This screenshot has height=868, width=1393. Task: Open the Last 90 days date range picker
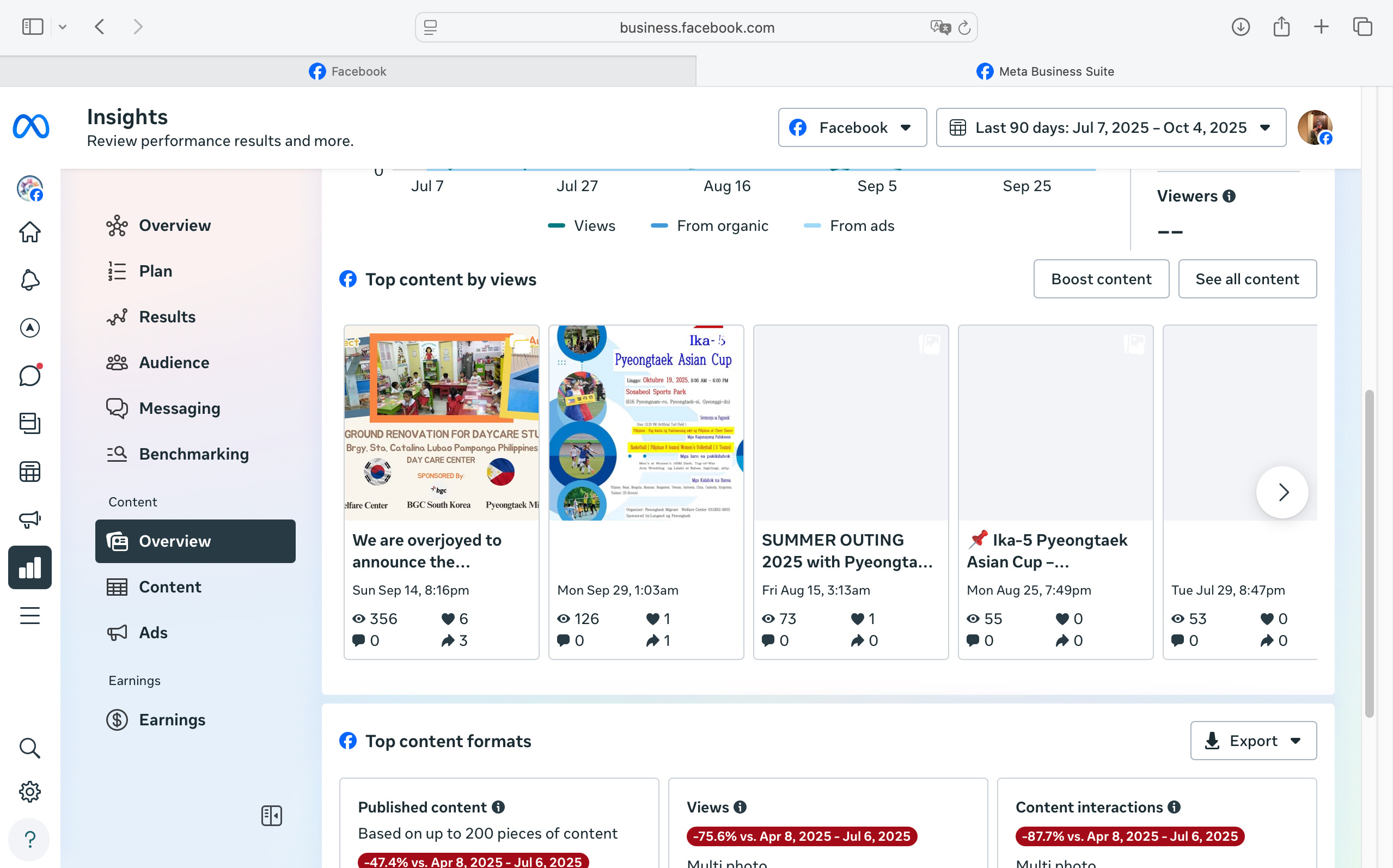(x=1110, y=127)
